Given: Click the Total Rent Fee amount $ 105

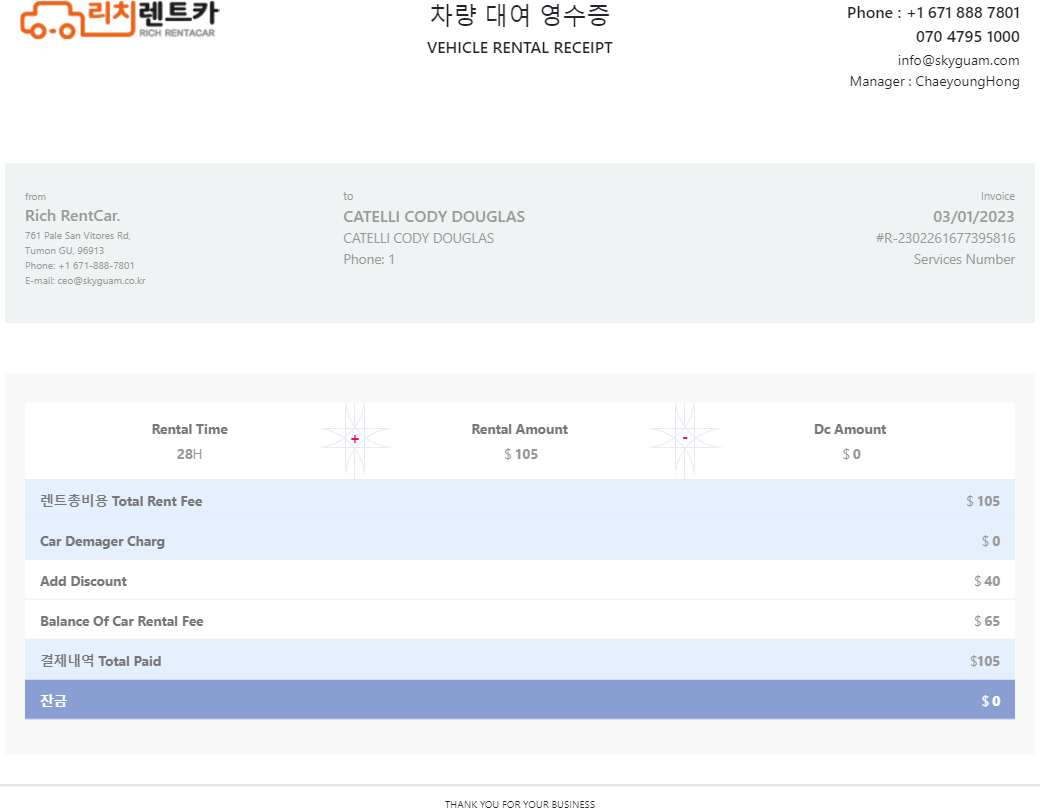Looking at the screenshot, I should point(983,501).
